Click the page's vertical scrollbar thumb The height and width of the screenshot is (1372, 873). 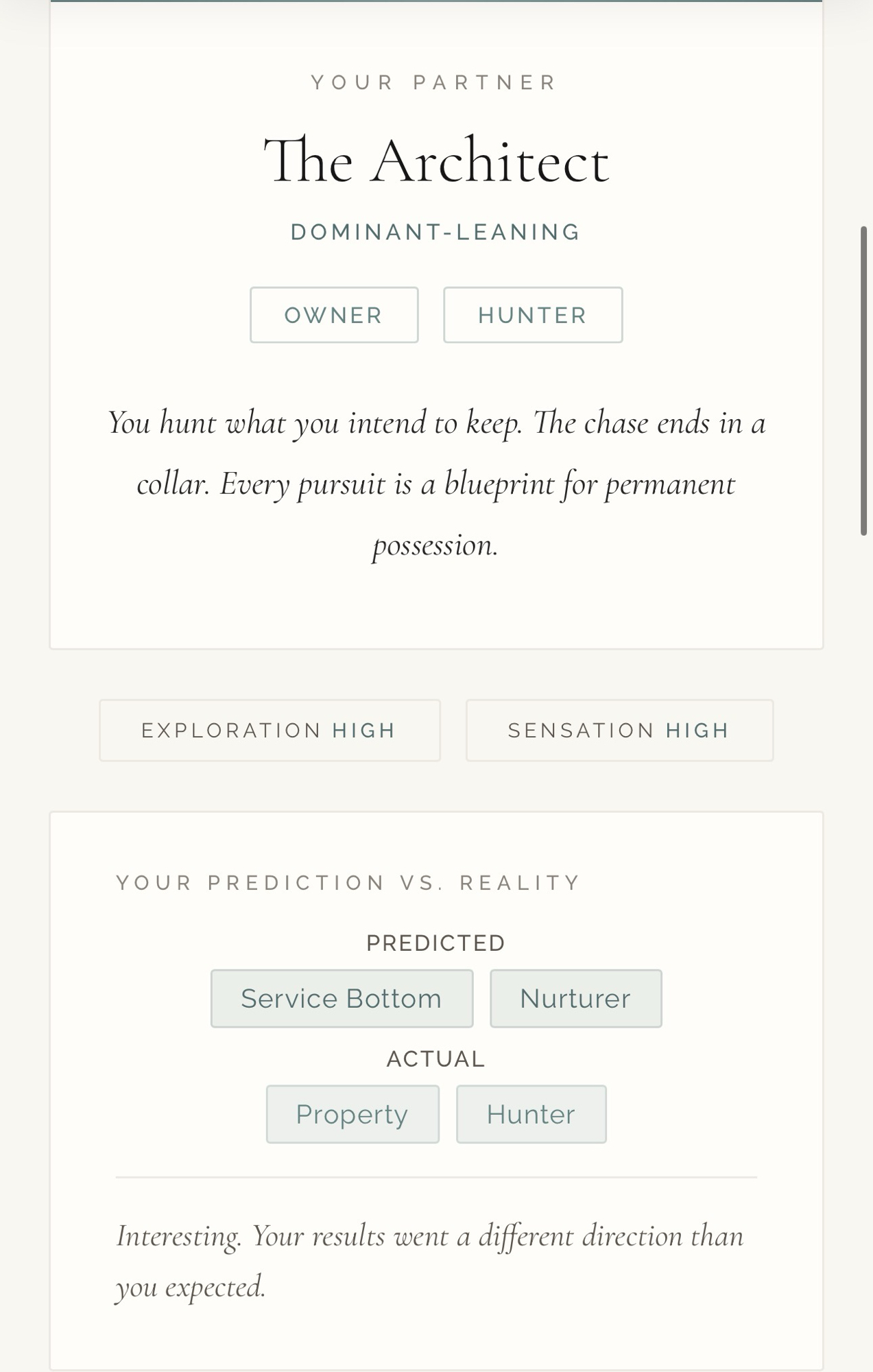tap(863, 381)
